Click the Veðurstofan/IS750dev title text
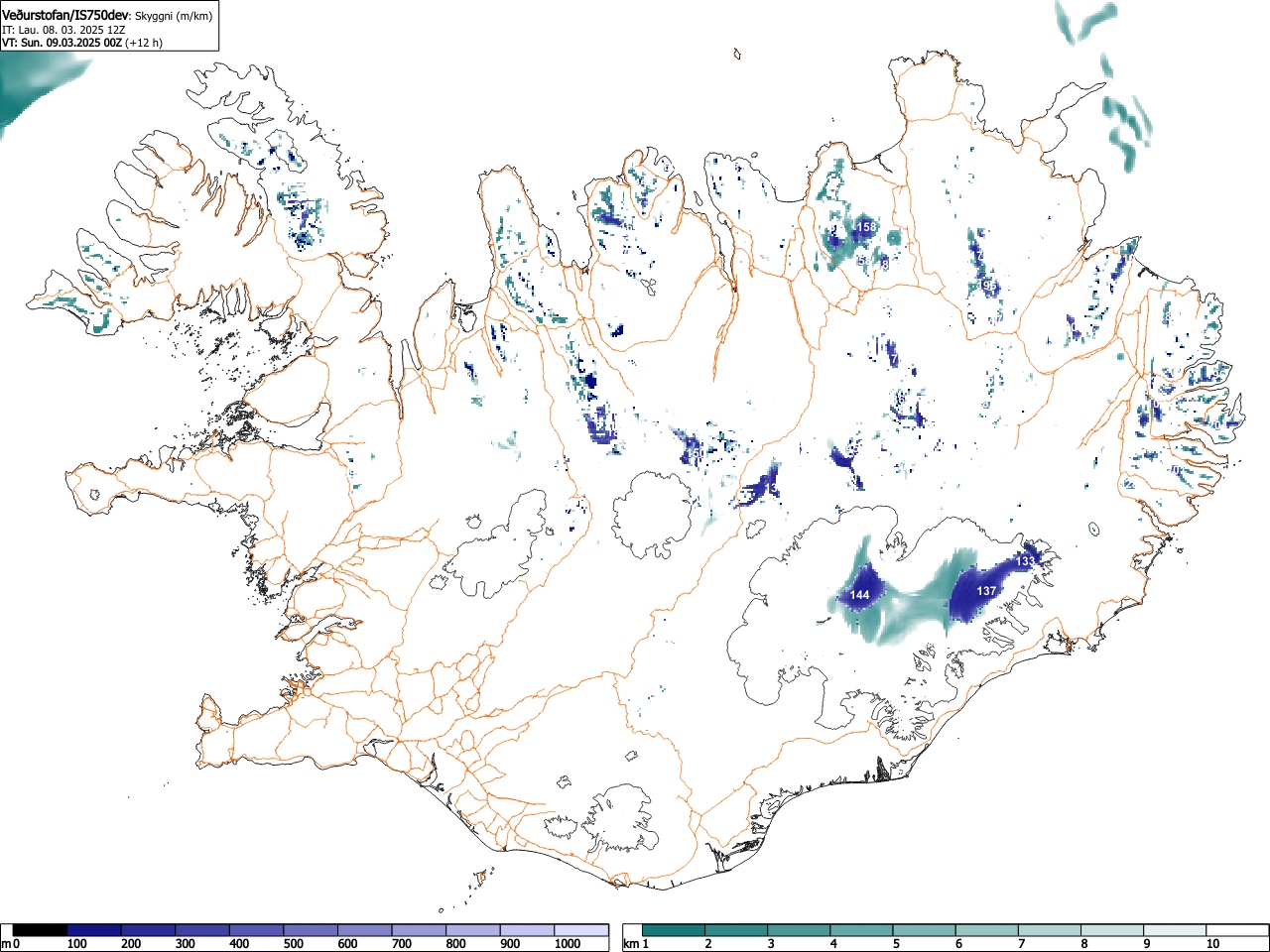Image resolution: width=1270 pixels, height=952 pixels. (x=65, y=14)
